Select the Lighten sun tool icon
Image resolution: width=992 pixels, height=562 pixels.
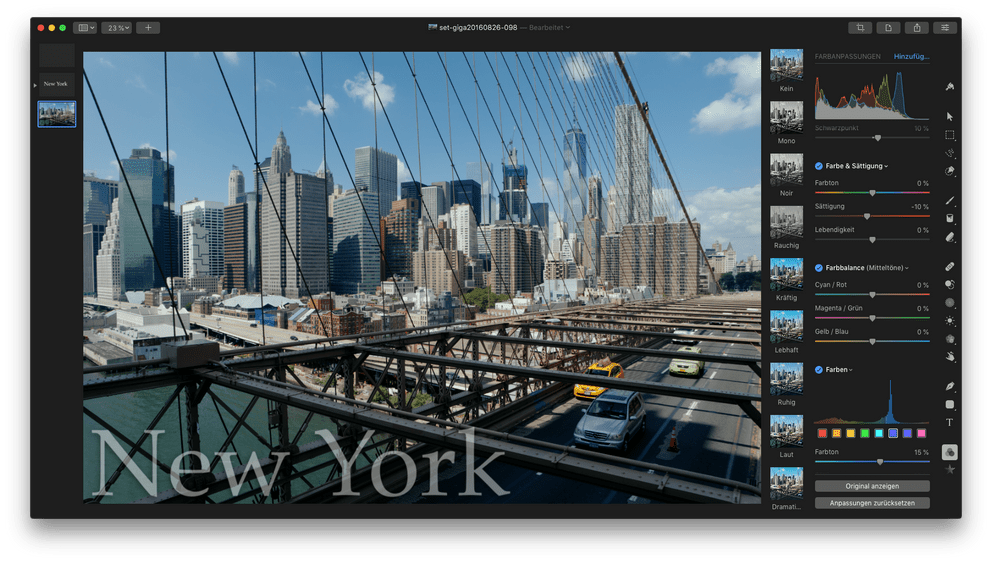pos(950,321)
